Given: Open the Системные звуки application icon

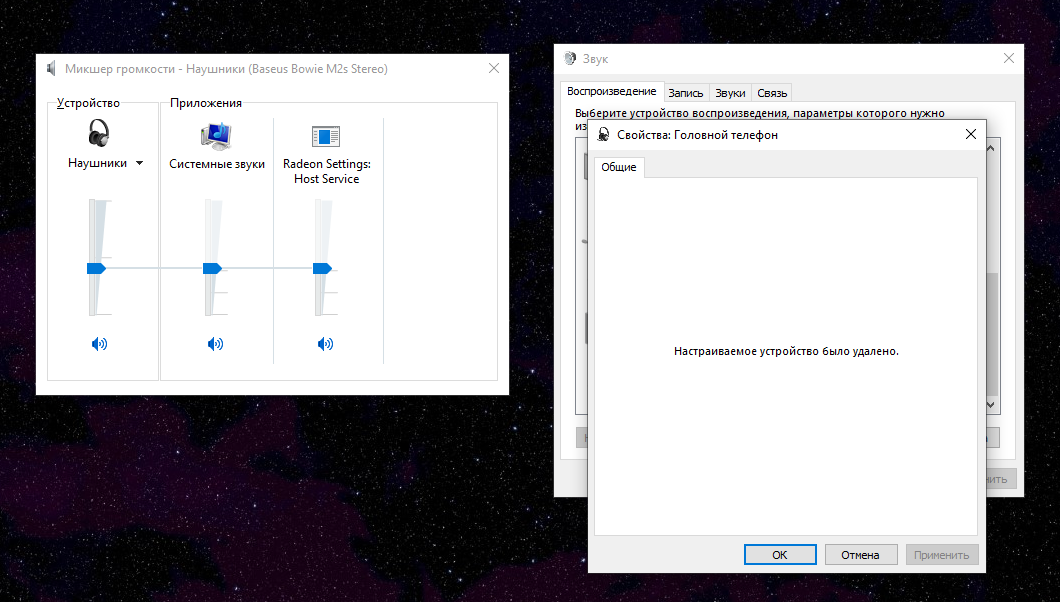Looking at the screenshot, I should tap(216, 136).
